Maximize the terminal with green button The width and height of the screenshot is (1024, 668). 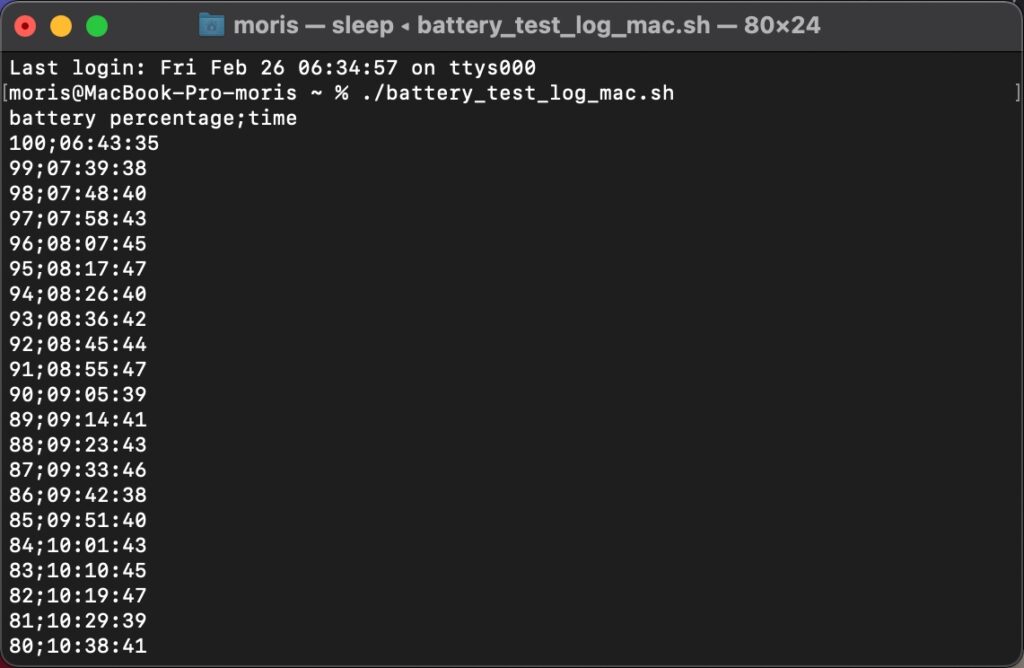point(97,26)
